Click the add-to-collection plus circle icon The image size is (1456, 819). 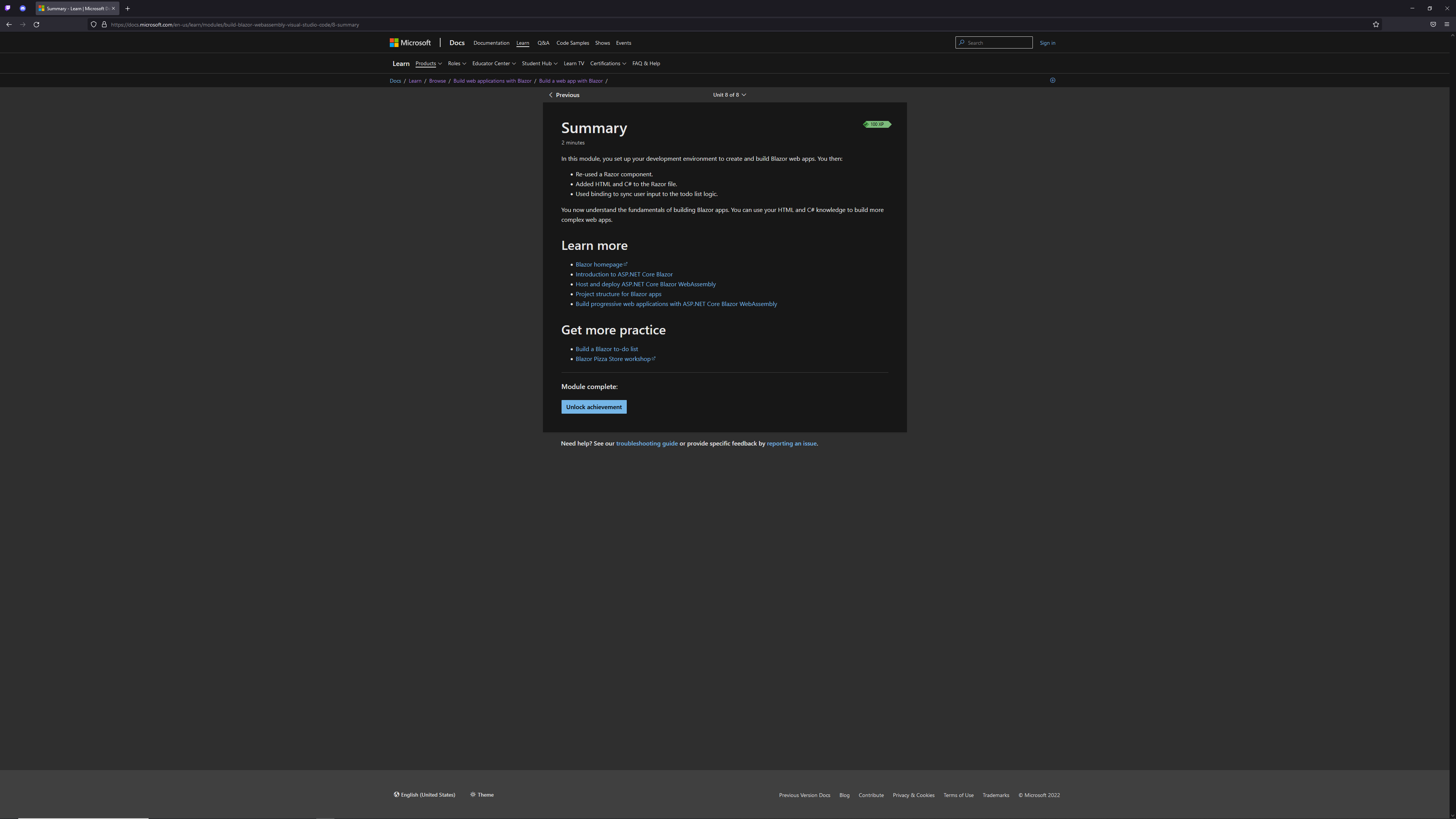1053,80
